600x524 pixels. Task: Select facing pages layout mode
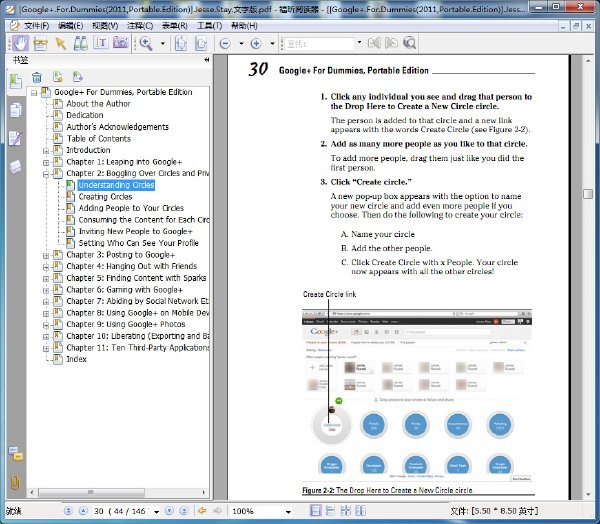pyautogui.click(x=346, y=511)
